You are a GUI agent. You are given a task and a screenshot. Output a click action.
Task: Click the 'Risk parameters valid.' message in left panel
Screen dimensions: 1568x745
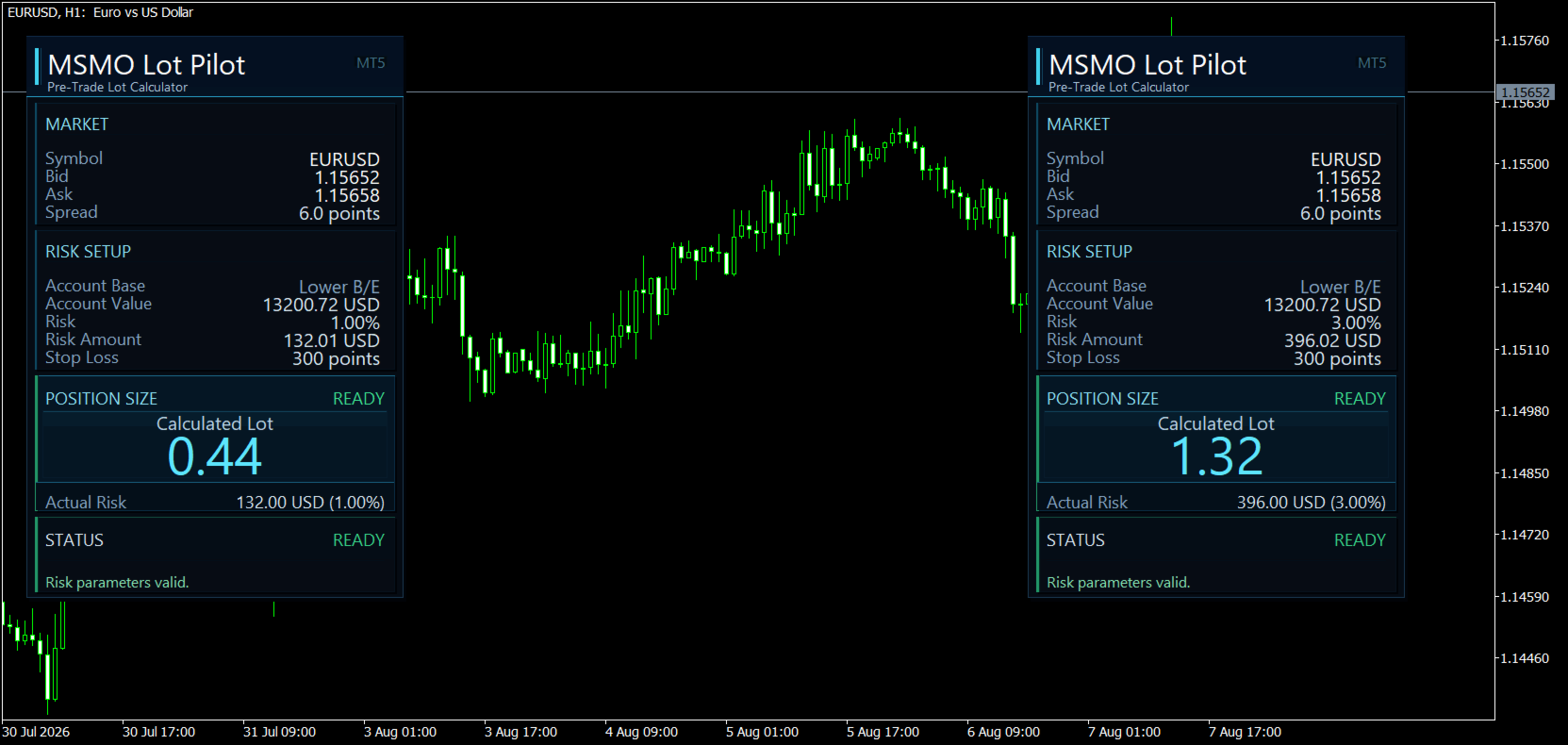(117, 583)
